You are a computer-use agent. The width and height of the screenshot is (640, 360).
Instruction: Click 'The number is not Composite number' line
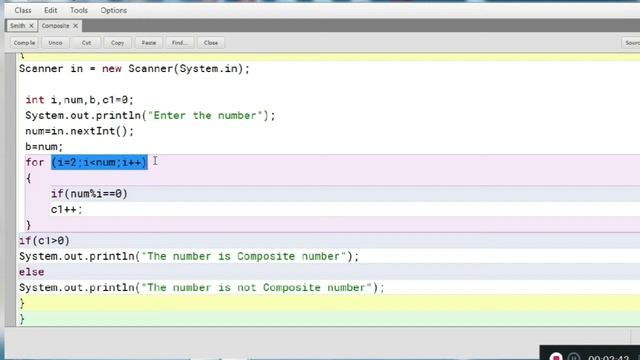(x=202, y=288)
